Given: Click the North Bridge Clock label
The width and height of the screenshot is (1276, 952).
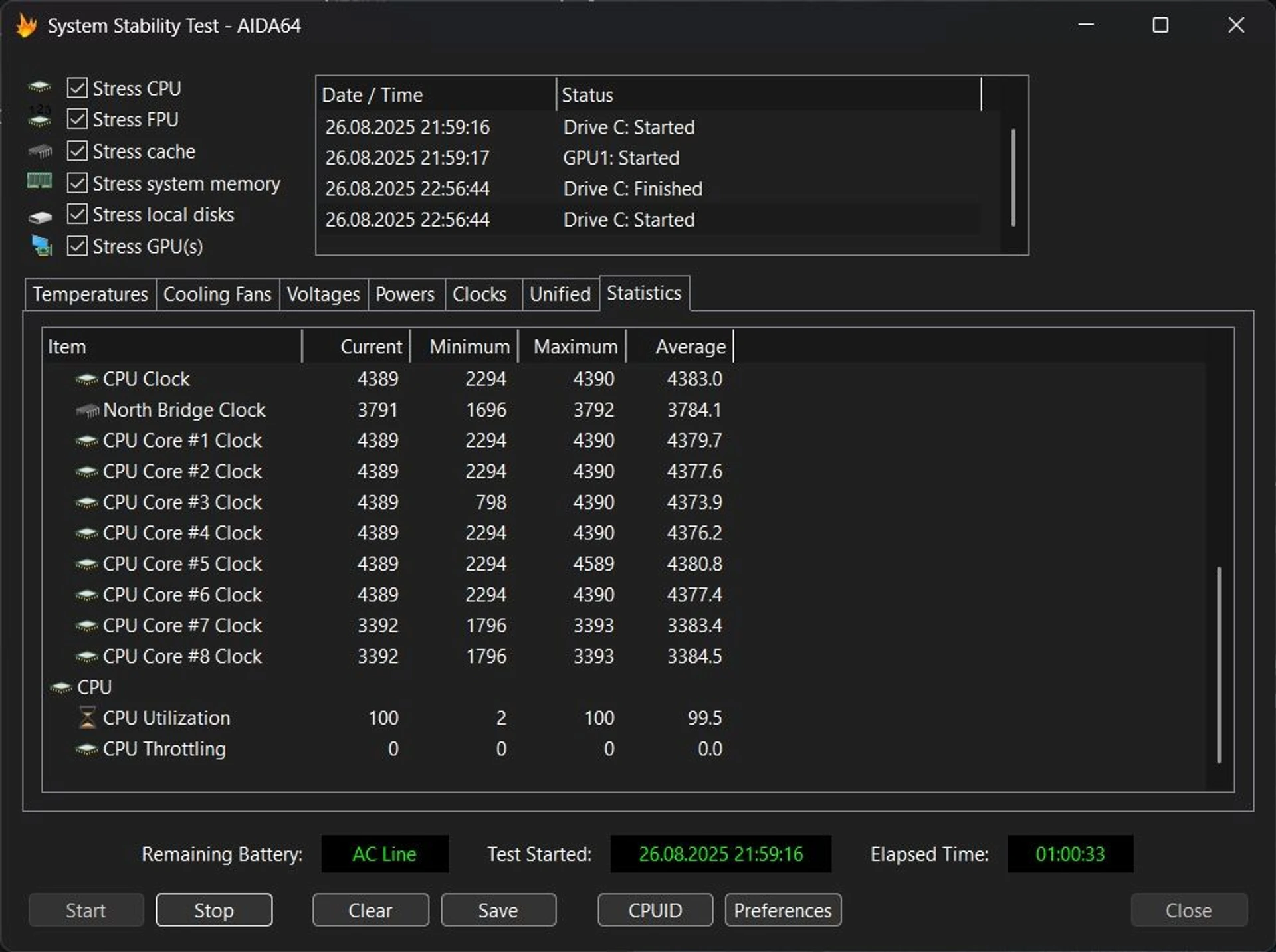Looking at the screenshot, I should pyautogui.click(x=184, y=410).
